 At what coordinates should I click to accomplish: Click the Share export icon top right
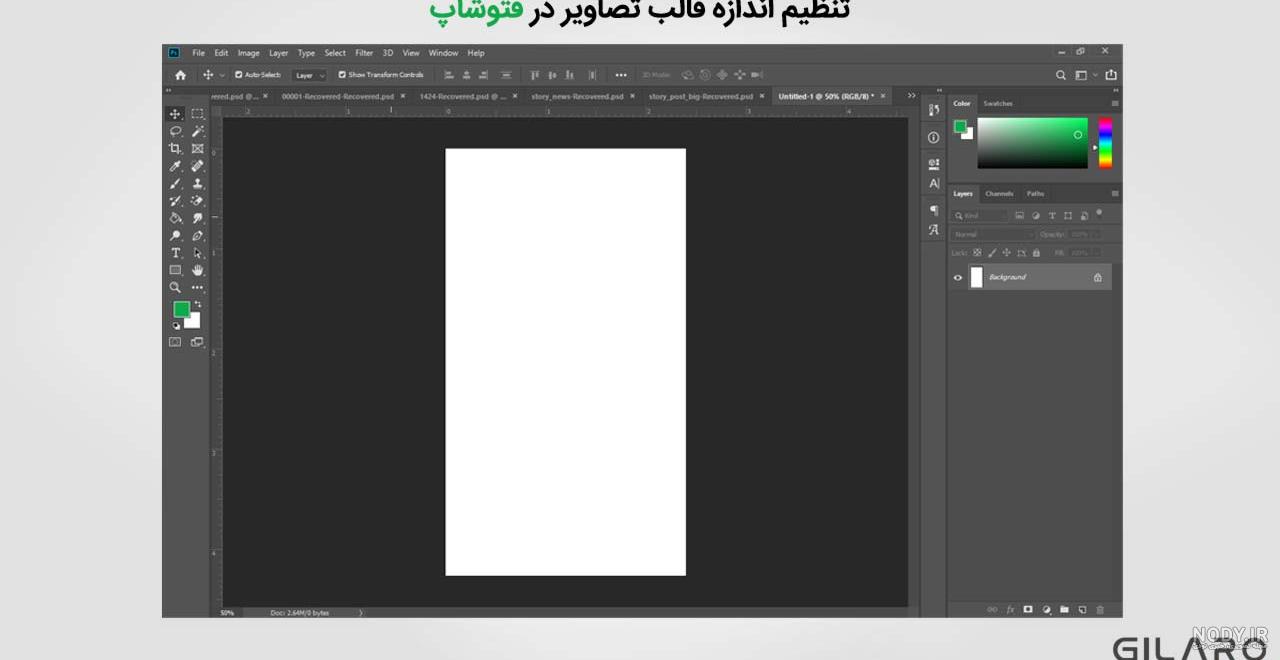pos(1111,75)
